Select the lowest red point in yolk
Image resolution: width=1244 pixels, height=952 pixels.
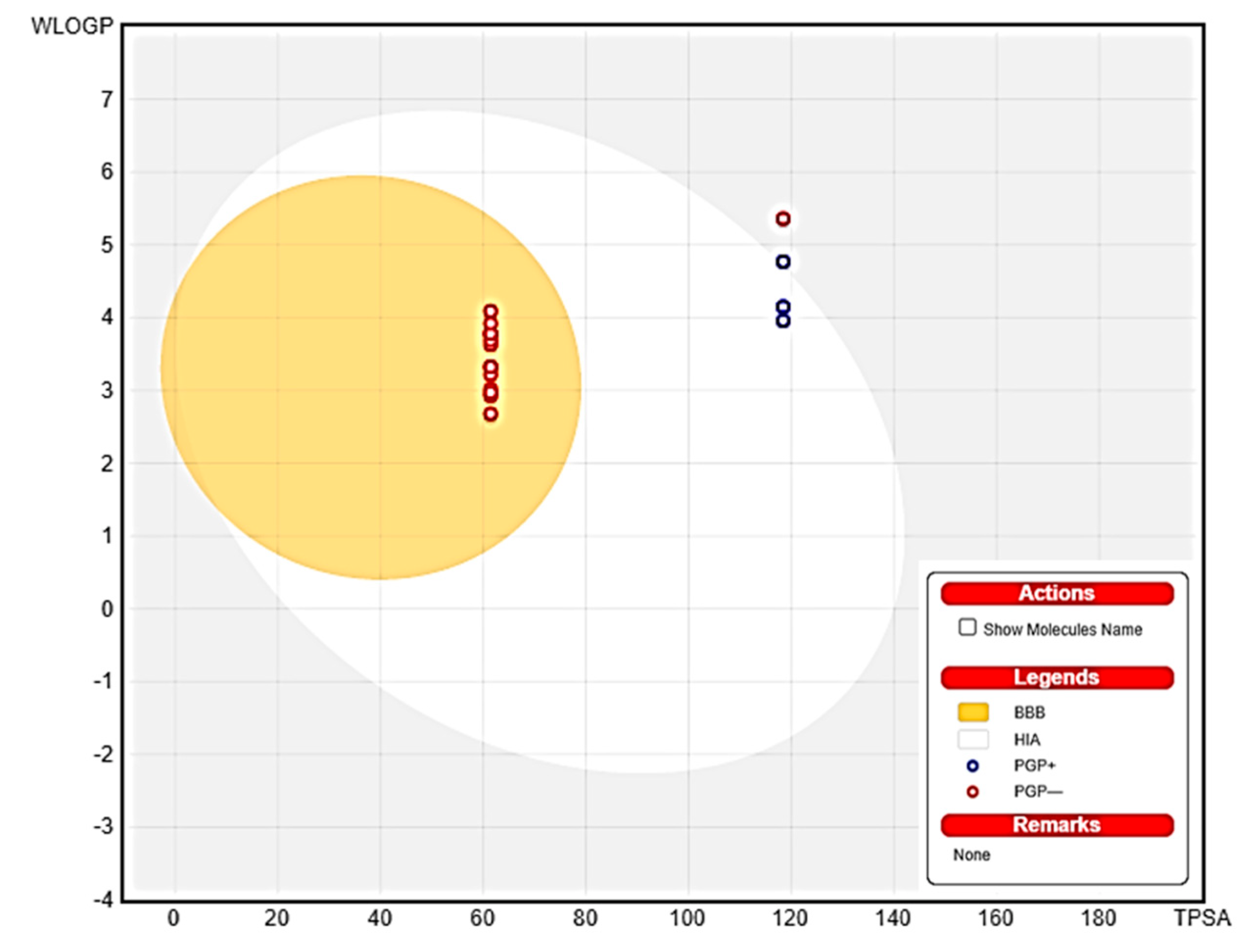click(491, 414)
